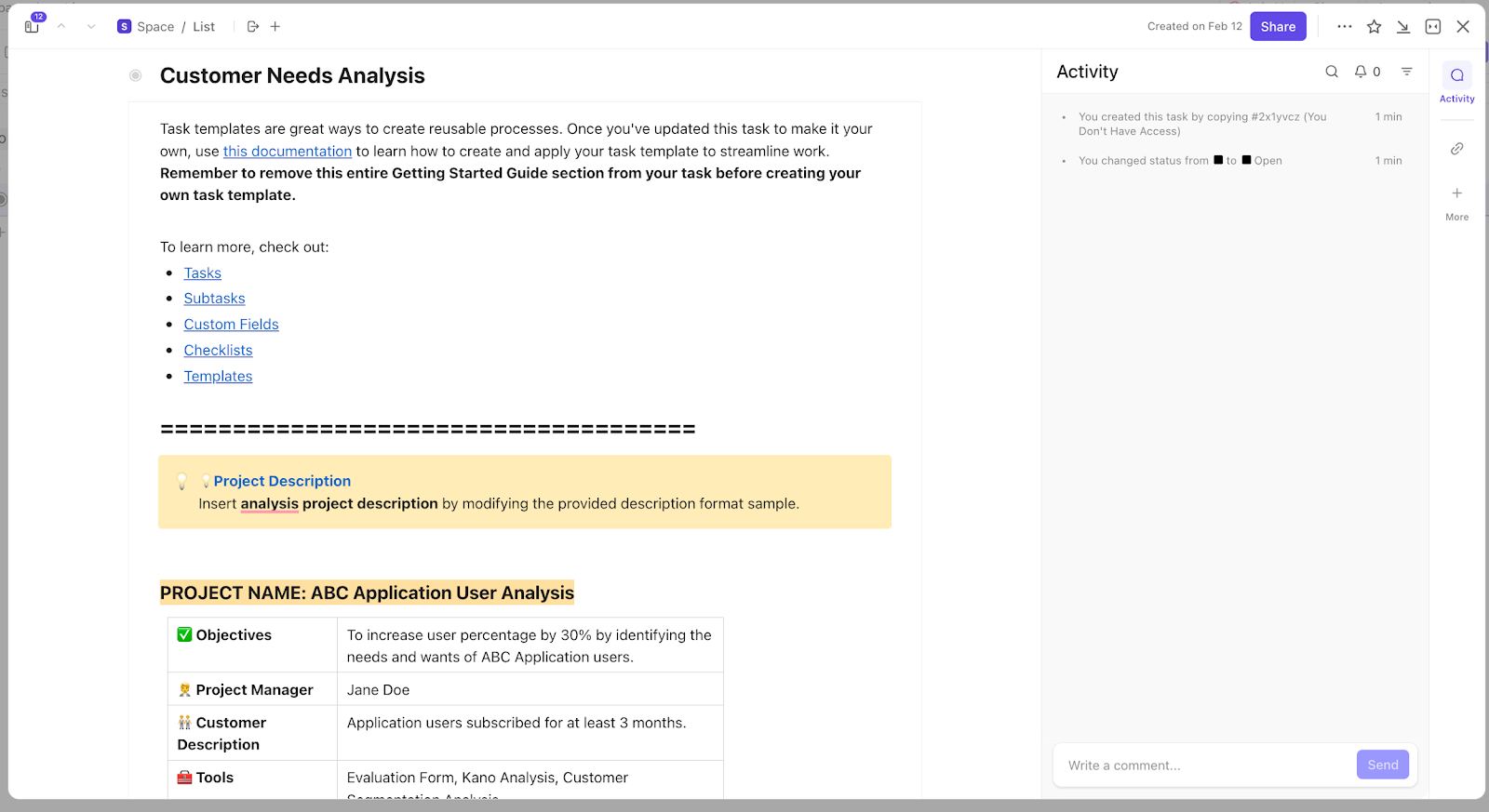Minimize task using the down-right arrow icon
This screenshot has width=1489, height=812.
(x=1403, y=27)
